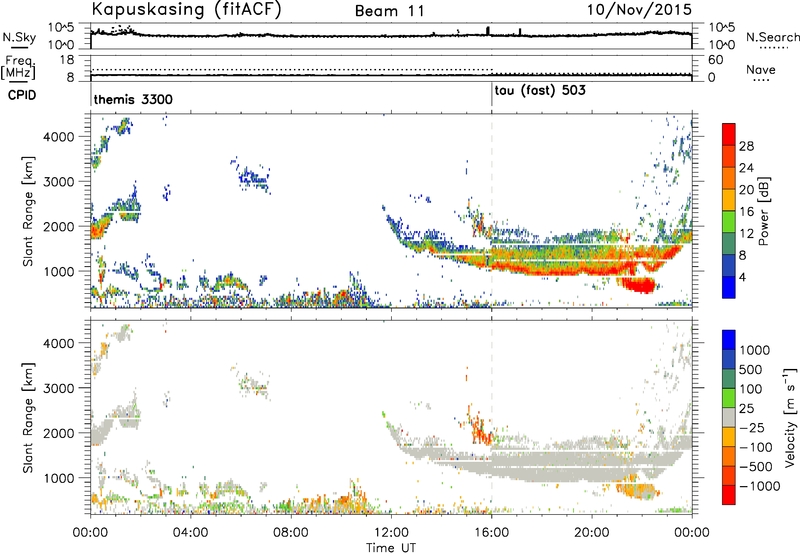Click the -1000 tick on velocity color bar

(760, 486)
